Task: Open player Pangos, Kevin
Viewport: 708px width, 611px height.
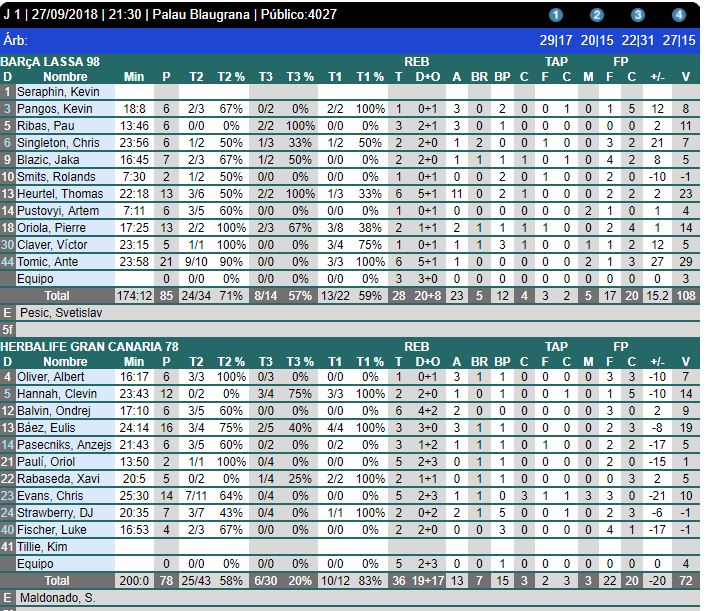Action: [x=51, y=108]
